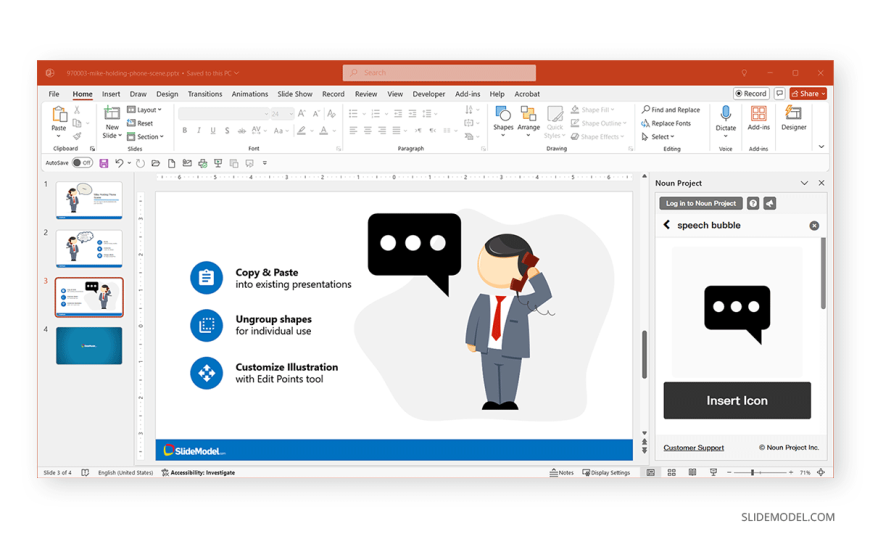Go back with the arrow beside speech bubble
Screen dimensions: 870x539
(x=666, y=225)
